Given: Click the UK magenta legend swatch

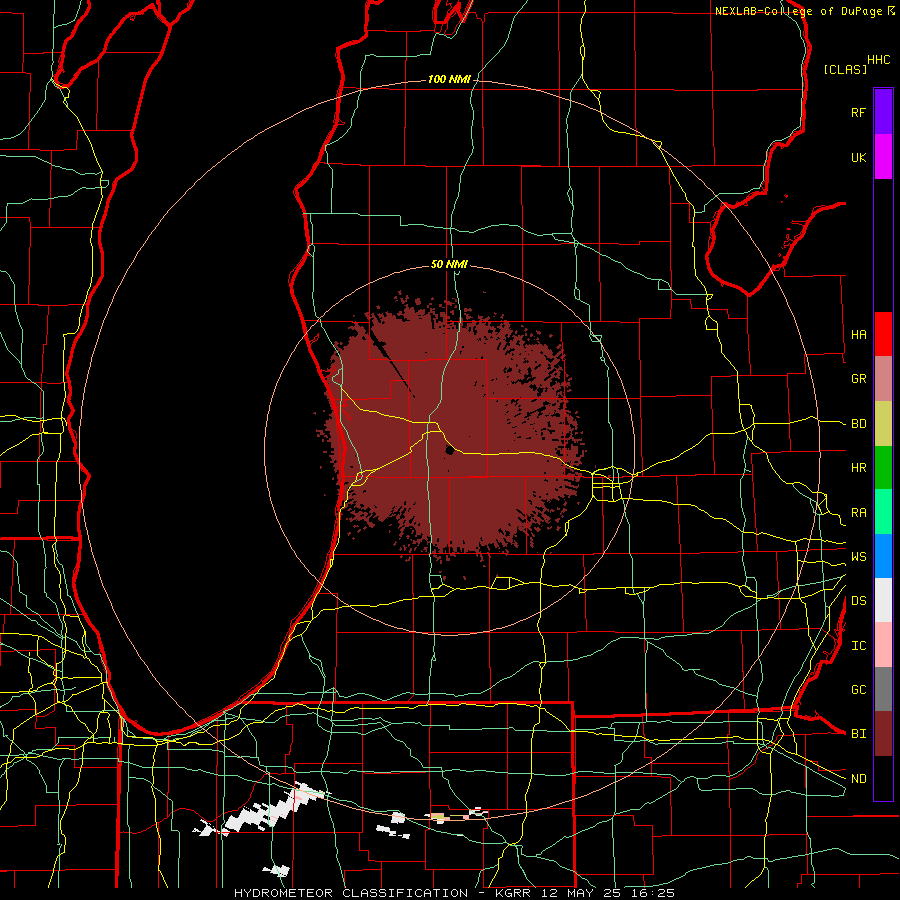Looking at the screenshot, I should point(883,157).
